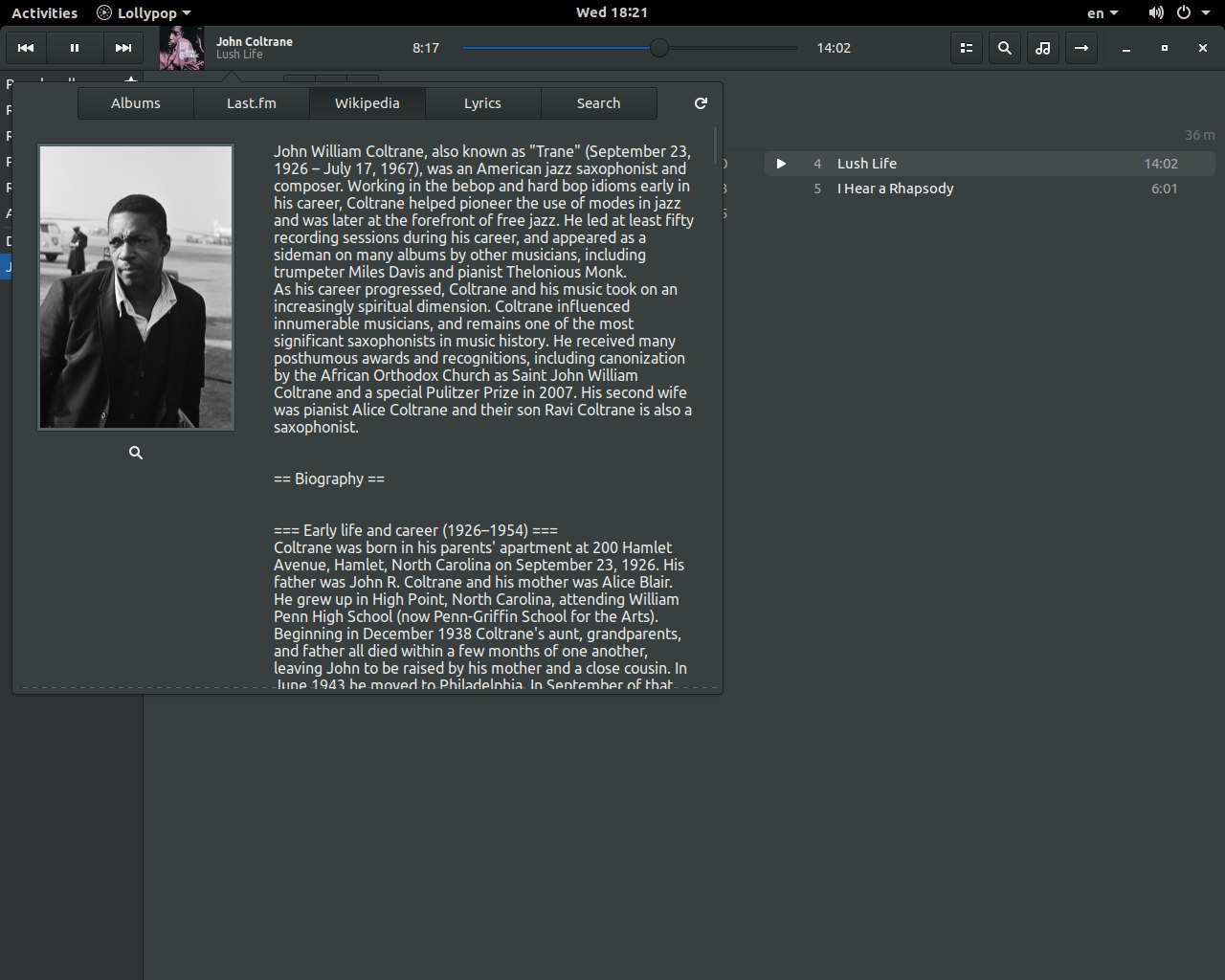Select the Wikipedia tab
The width and height of the screenshot is (1225, 980).
(x=367, y=103)
